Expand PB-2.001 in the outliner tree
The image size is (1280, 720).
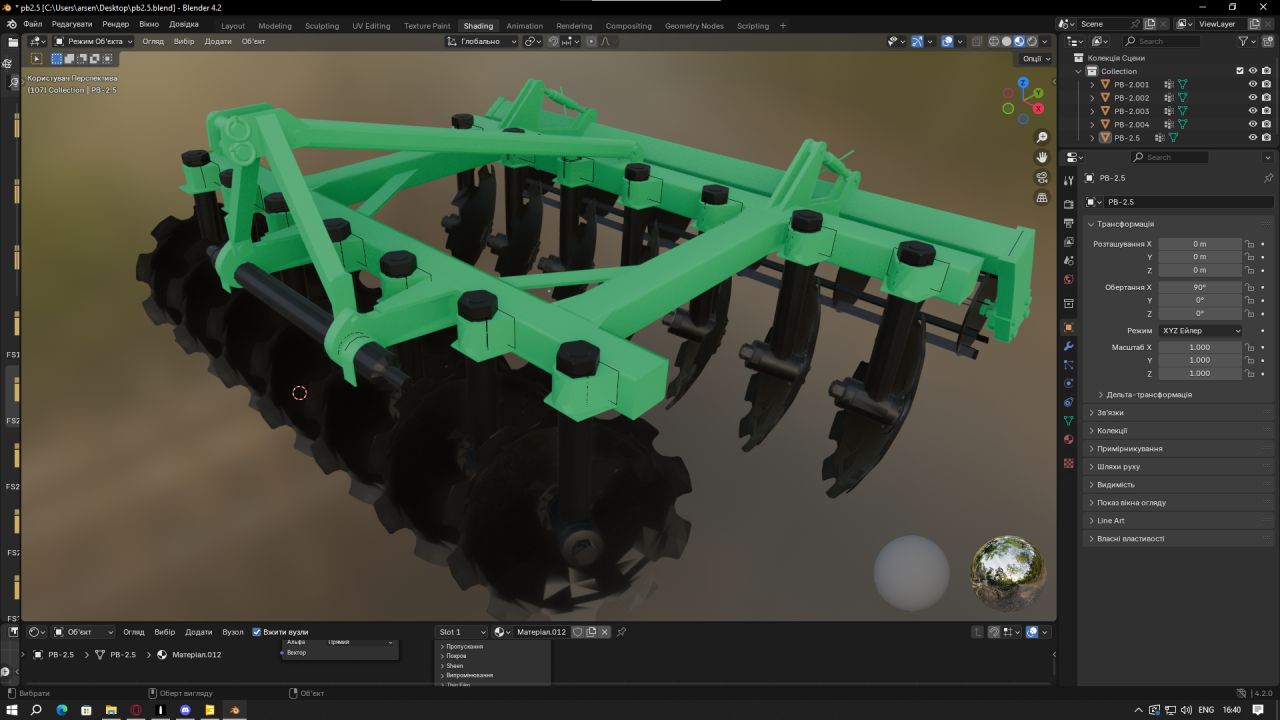click(x=1092, y=85)
